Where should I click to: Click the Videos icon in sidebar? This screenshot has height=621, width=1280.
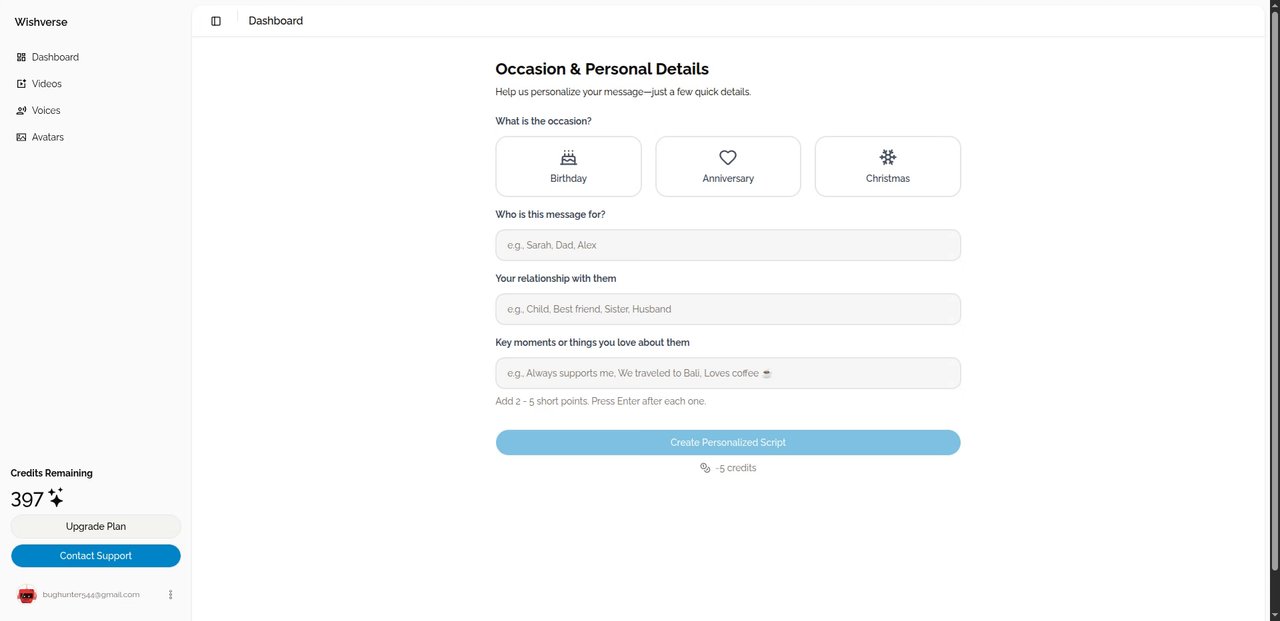coord(21,84)
